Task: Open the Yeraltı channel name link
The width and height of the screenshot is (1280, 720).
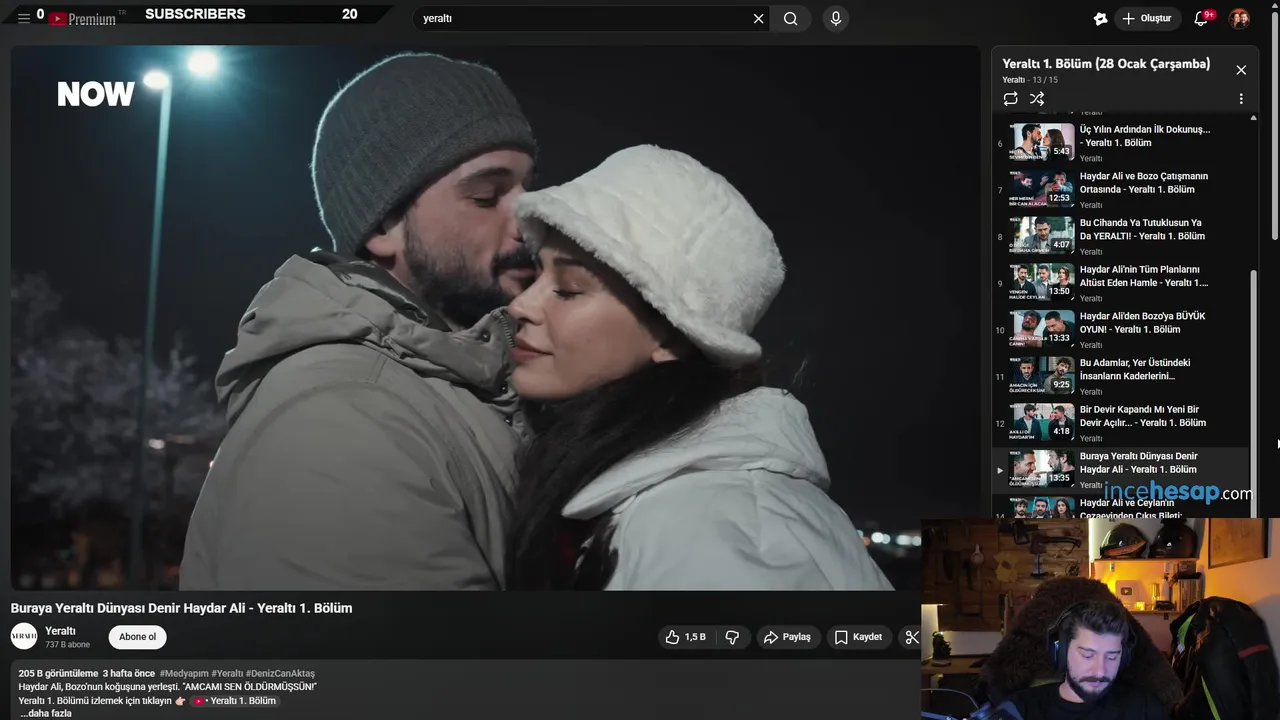Action: (60, 631)
